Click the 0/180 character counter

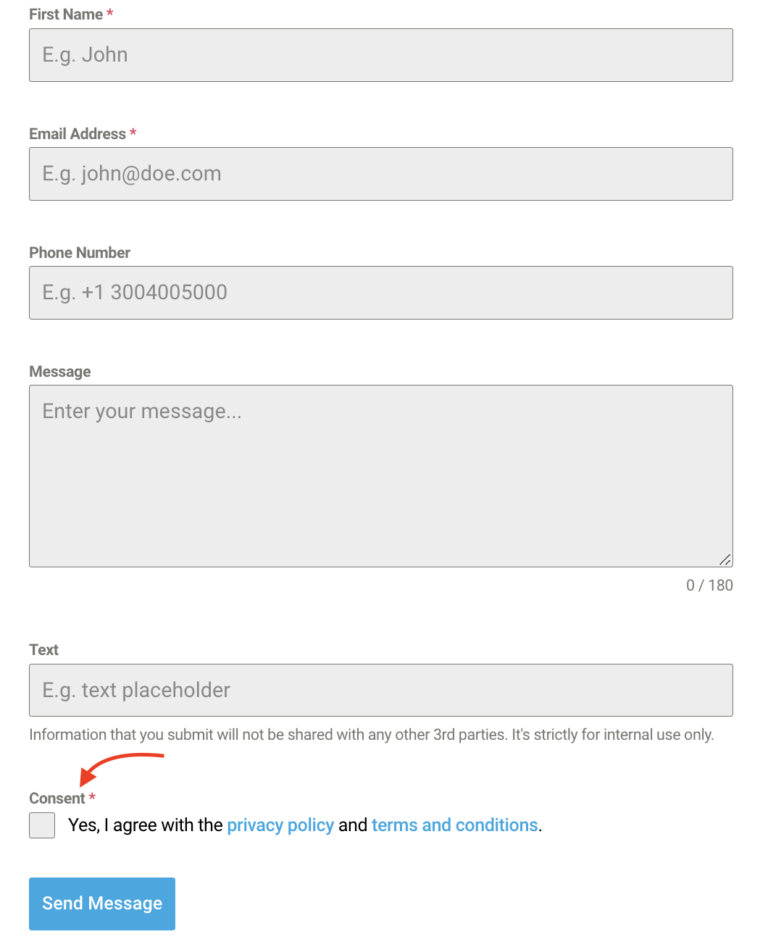(x=709, y=585)
